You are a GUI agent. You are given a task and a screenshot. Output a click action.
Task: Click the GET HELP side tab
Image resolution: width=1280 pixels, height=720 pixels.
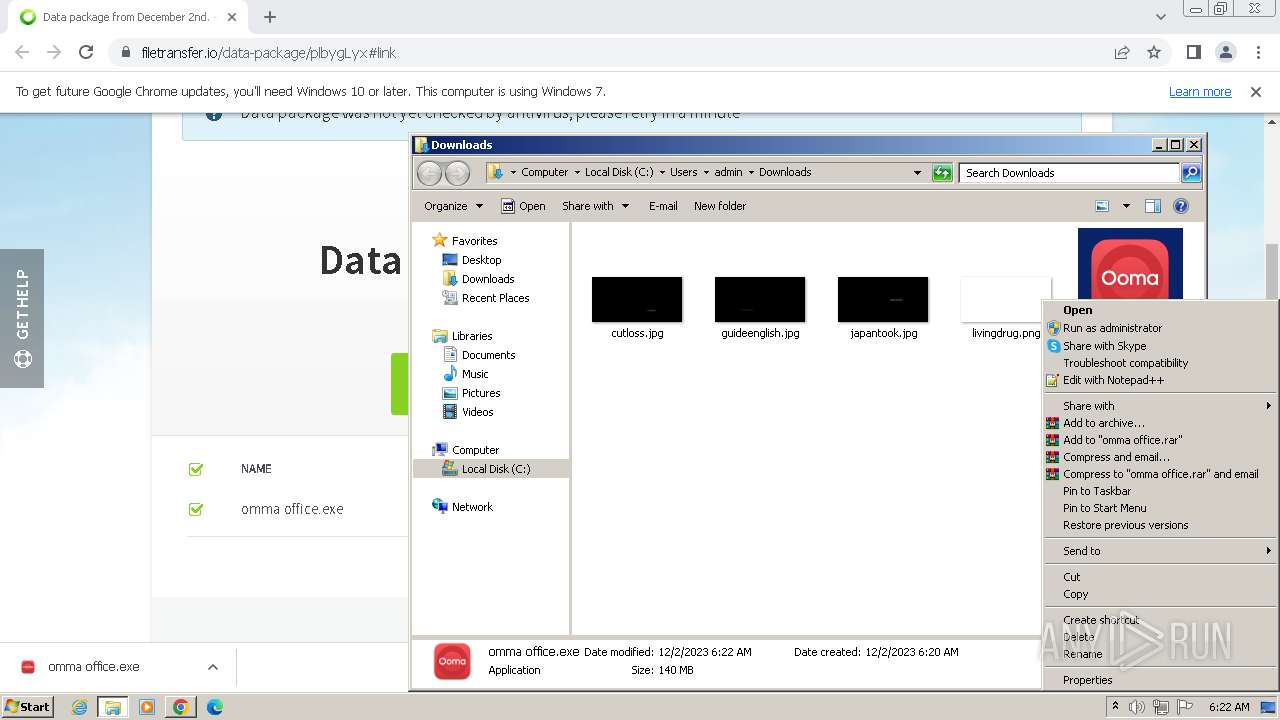pos(22,318)
